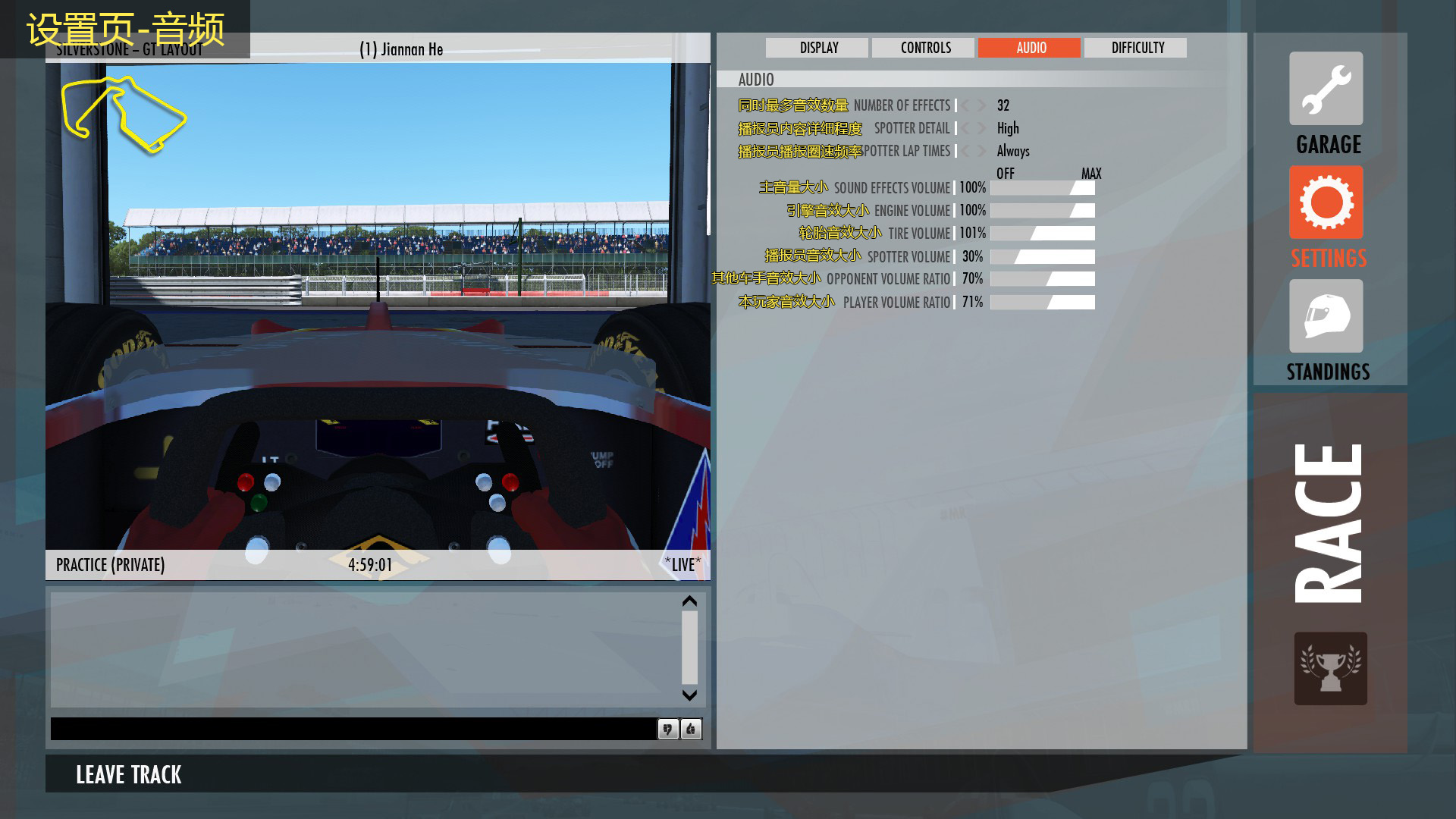Click the Spotter Detail value High

tap(1008, 128)
